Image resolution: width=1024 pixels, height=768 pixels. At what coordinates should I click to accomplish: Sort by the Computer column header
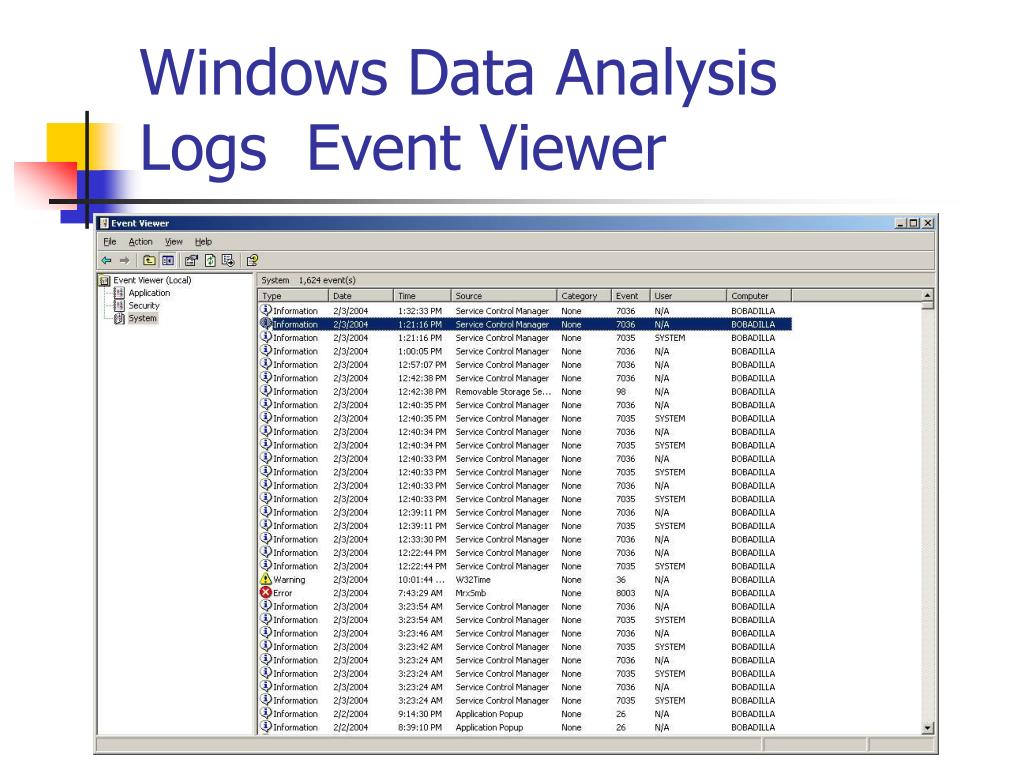coord(759,296)
